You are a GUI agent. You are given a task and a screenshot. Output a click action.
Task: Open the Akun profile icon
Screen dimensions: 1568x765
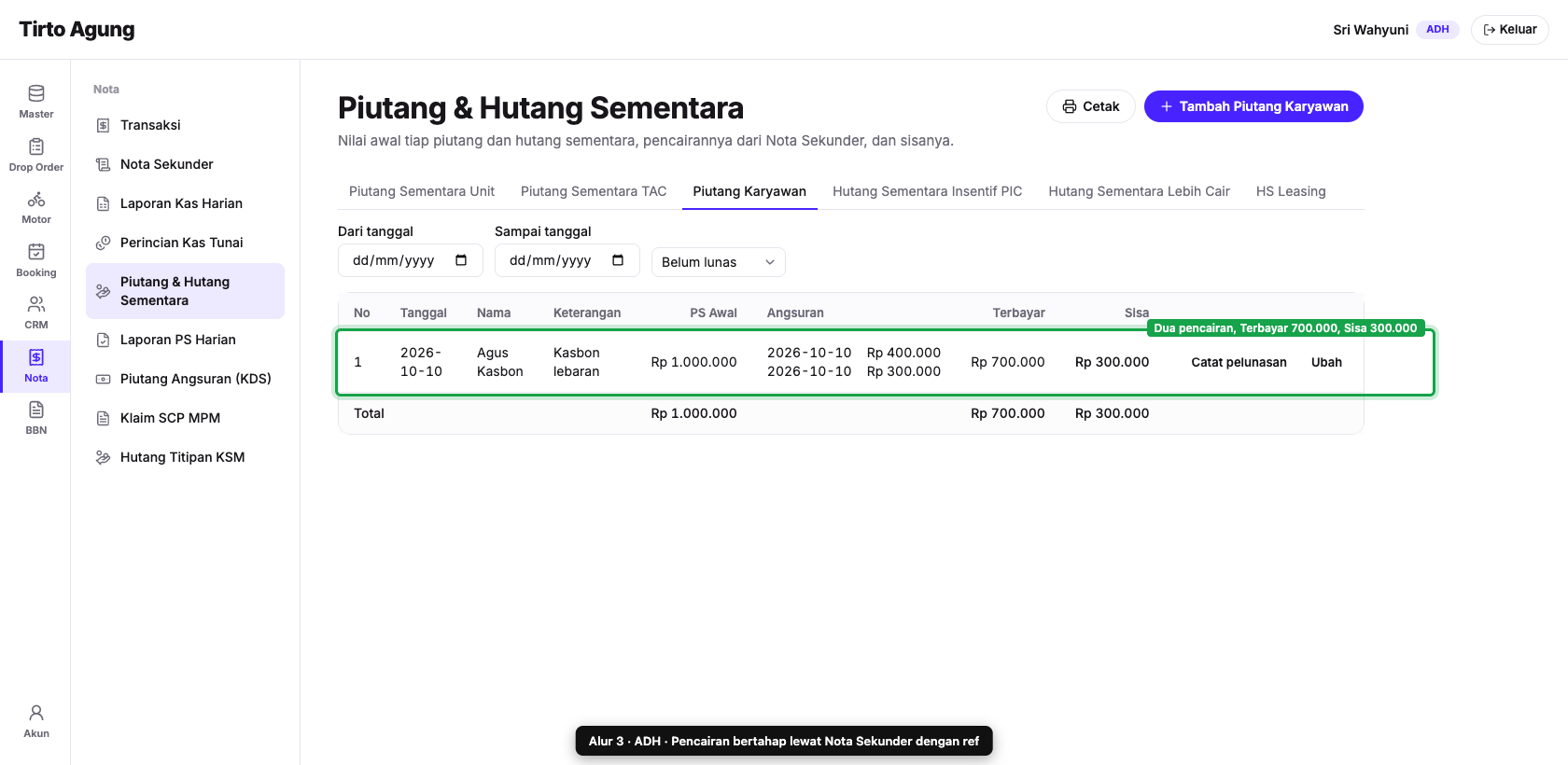(35, 713)
